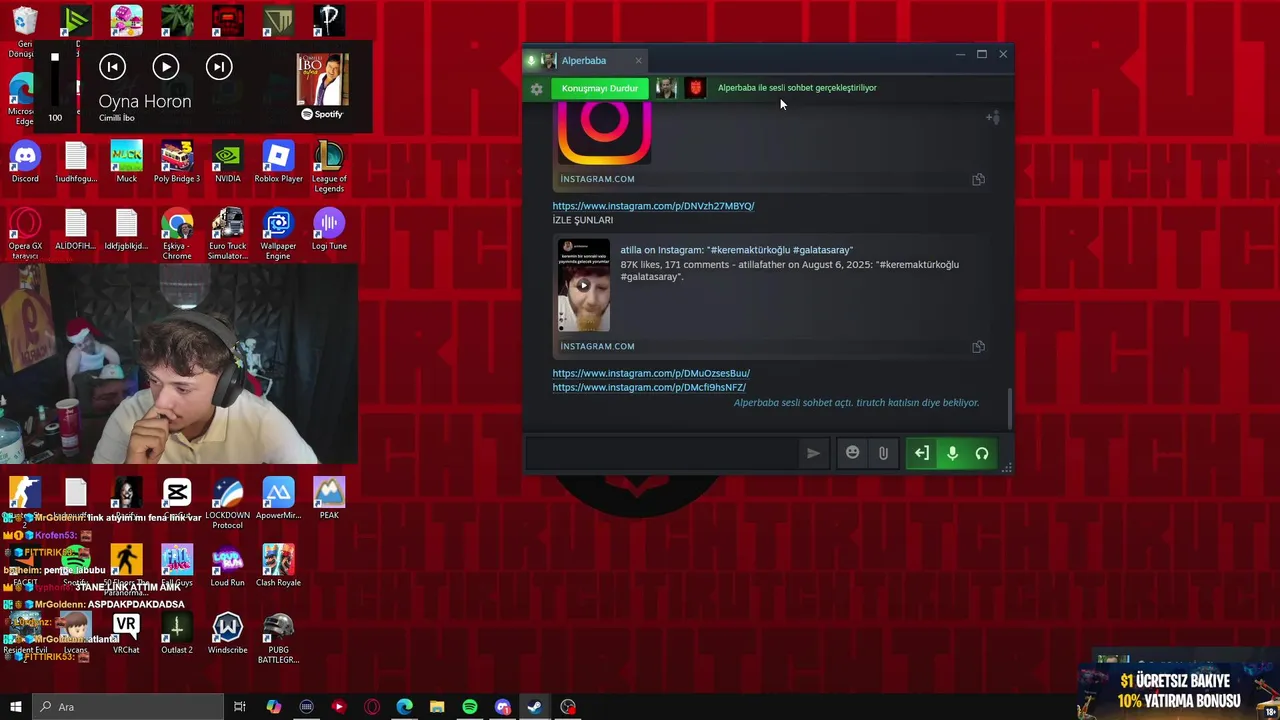Click the attachment upload icon in chat

tap(883, 454)
